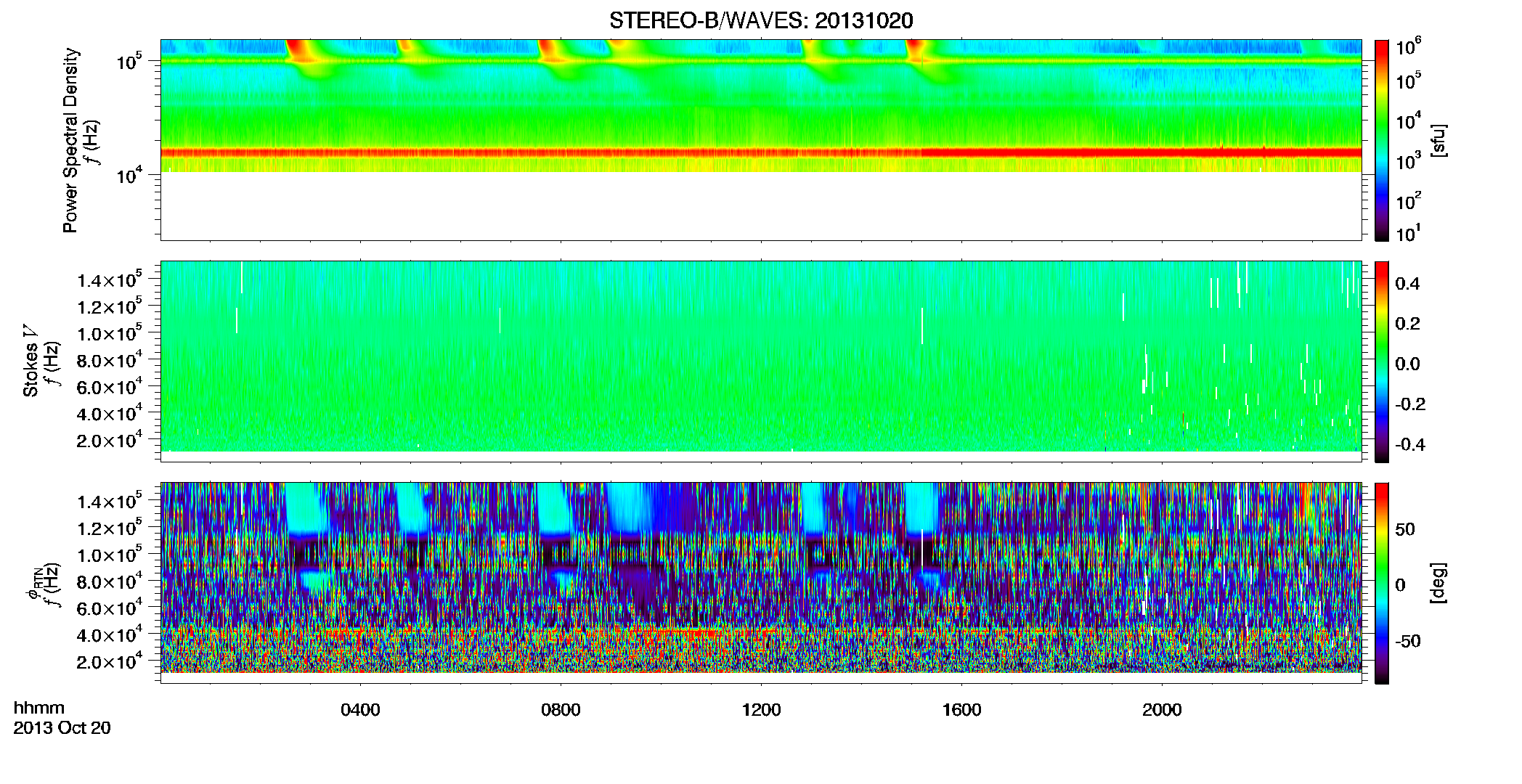The width and height of the screenshot is (1522, 784).
Task: Click the 0800 time axis label
Action: click(x=561, y=710)
